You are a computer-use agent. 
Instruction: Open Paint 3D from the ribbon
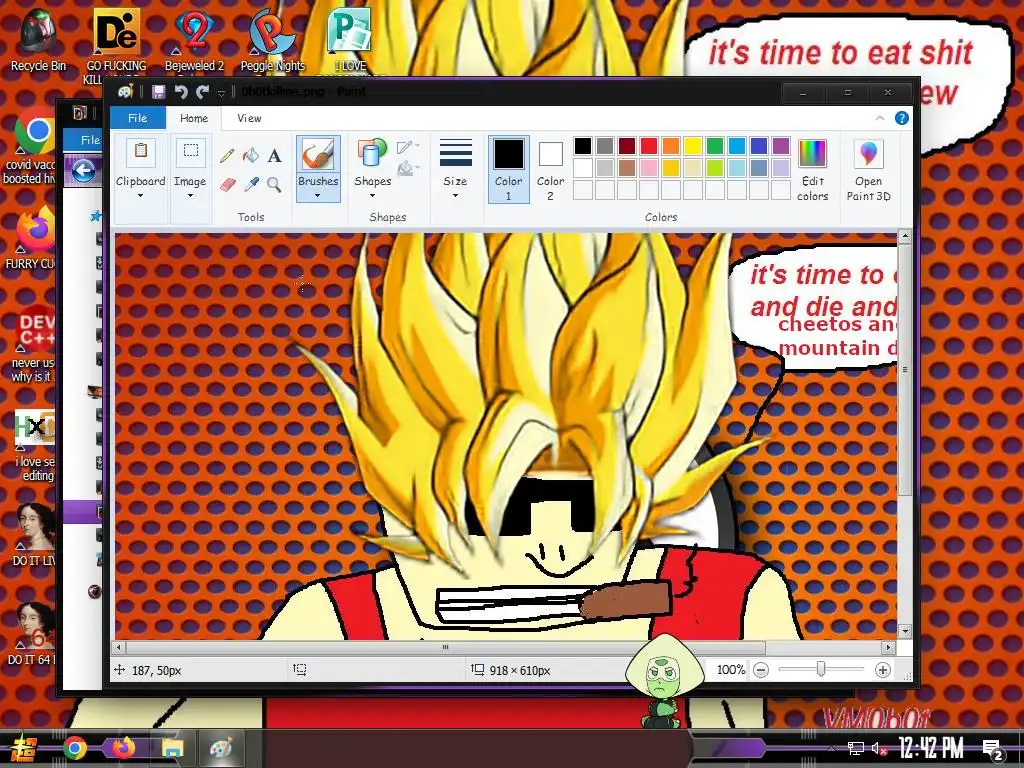point(868,170)
